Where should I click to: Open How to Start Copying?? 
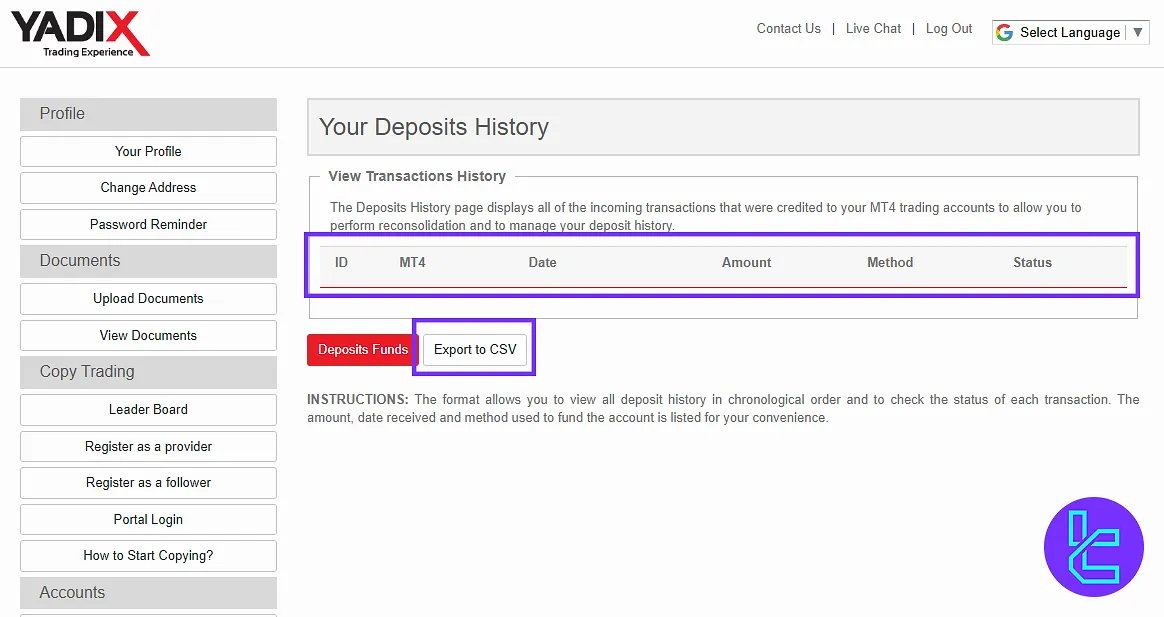[148, 555]
